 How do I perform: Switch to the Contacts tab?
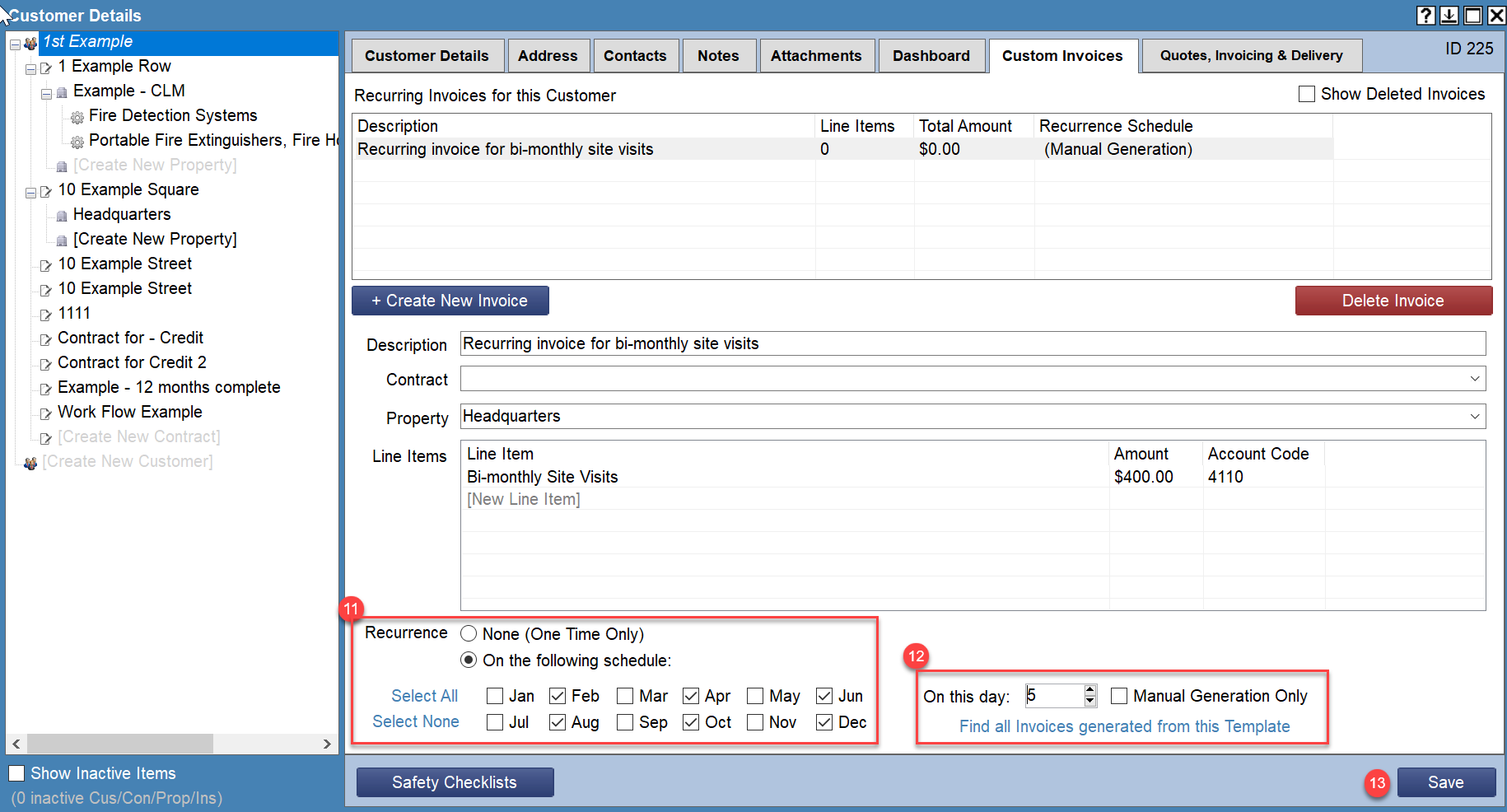[636, 55]
